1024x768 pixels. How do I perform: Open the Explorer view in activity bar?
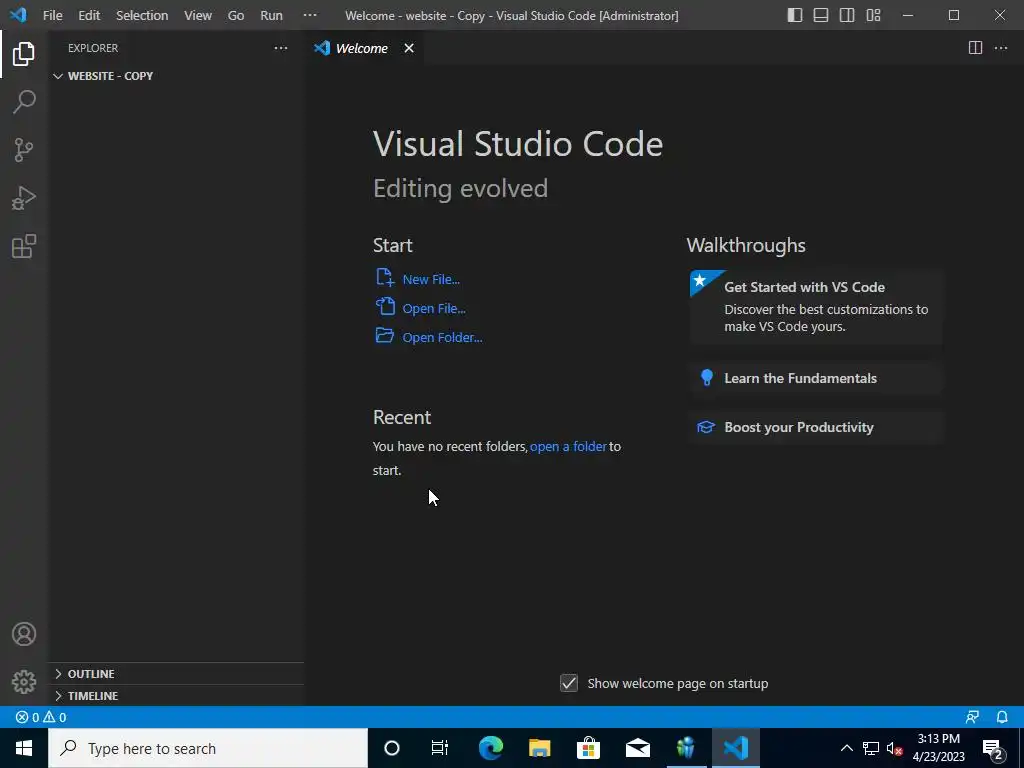(x=24, y=54)
